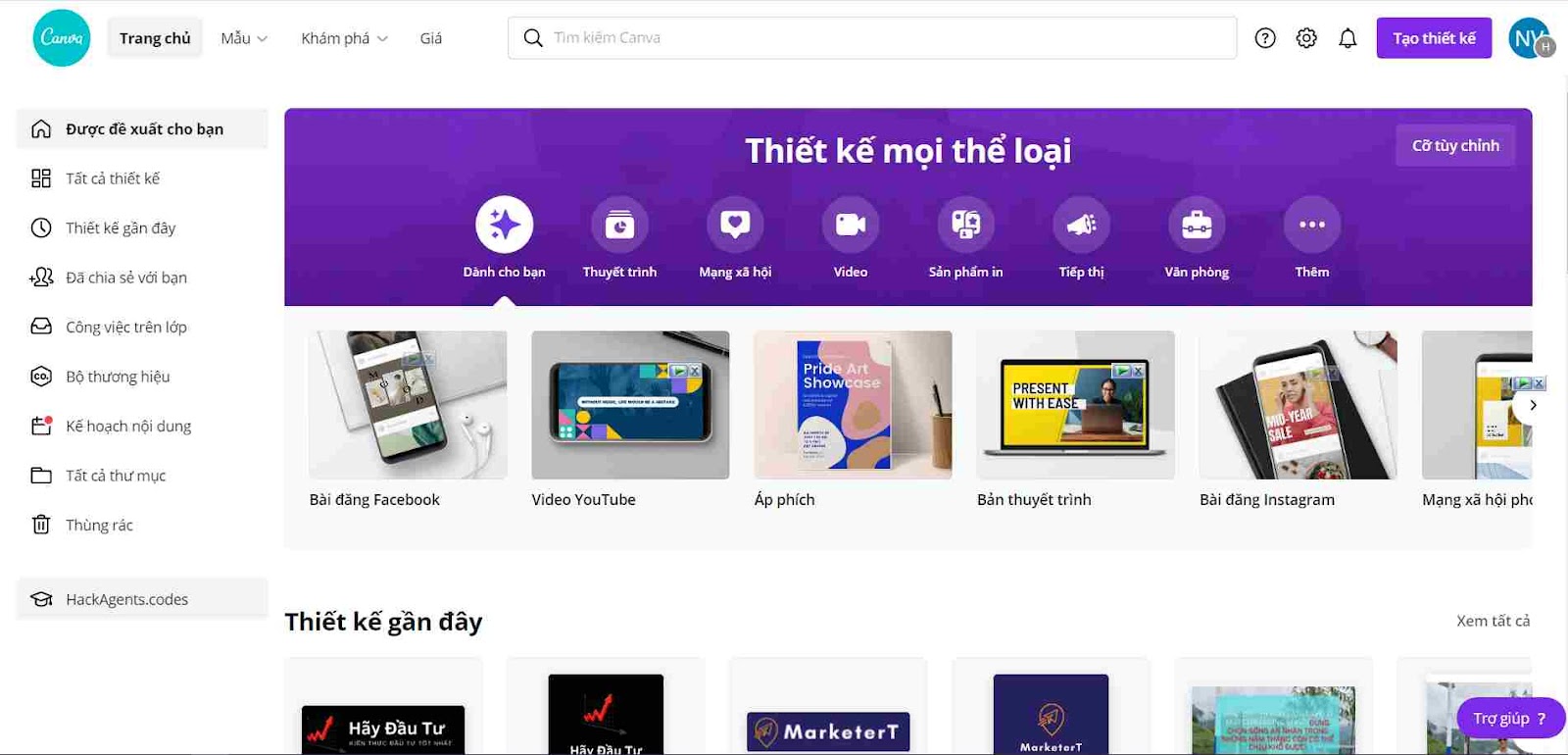1568x755 pixels.
Task: Open the settings gear icon
Action: pyautogui.click(x=1306, y=38)
